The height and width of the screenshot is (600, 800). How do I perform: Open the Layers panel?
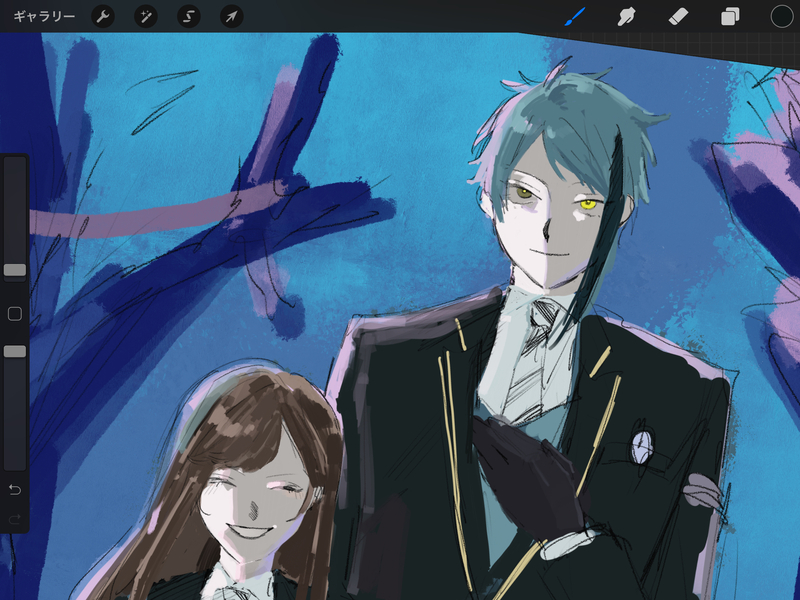coord(730,17)
